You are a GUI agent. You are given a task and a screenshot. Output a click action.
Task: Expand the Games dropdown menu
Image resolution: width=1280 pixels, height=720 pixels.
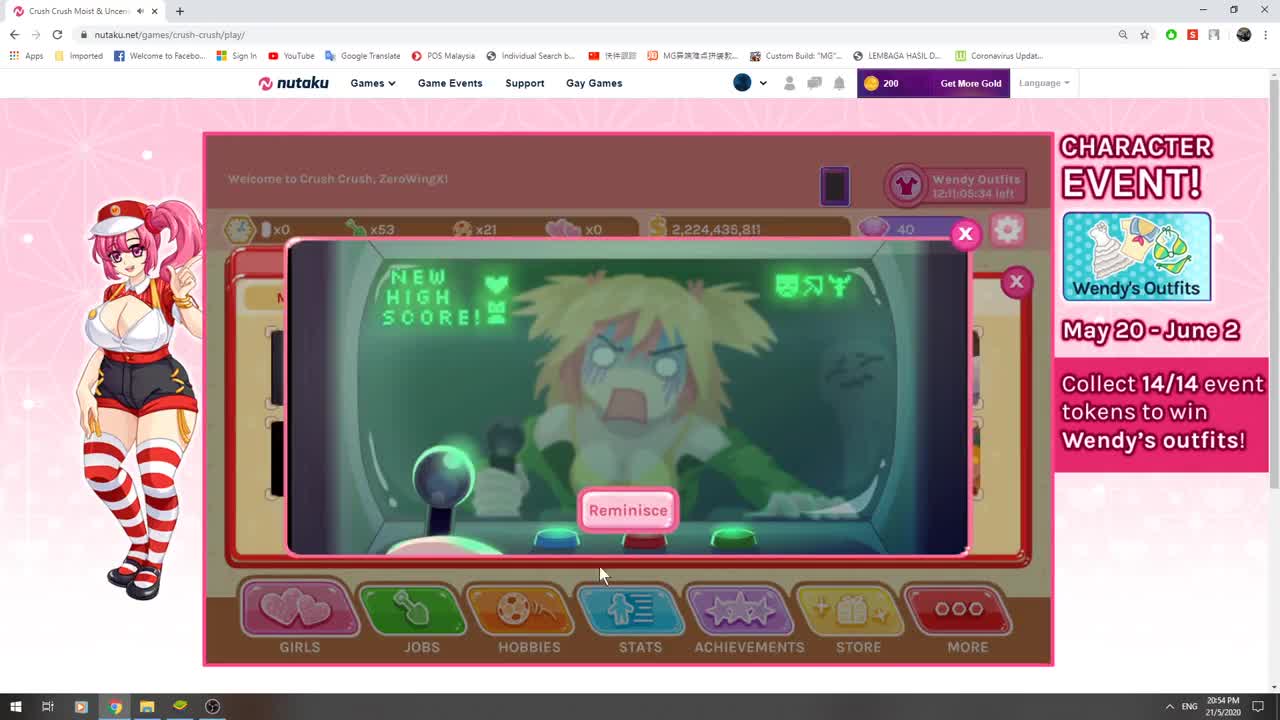[373, 83]
